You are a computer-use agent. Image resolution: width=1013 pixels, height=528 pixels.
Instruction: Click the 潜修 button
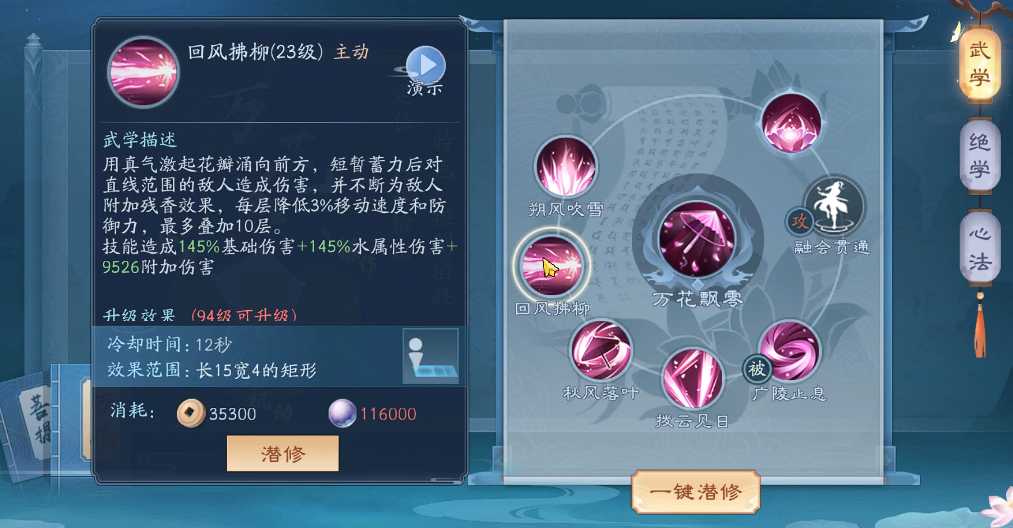282,453
